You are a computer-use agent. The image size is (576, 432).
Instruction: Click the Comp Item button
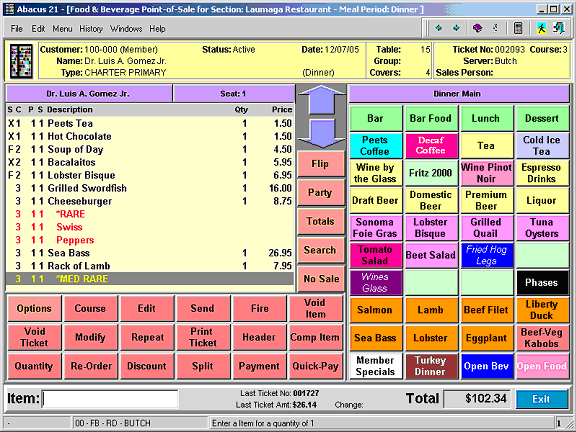tap(315, 337)
